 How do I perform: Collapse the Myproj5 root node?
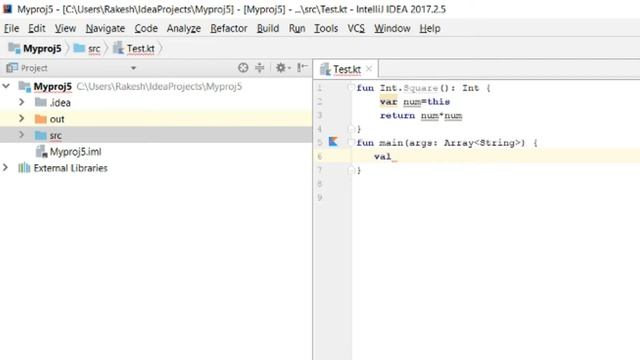pos(6,86)
